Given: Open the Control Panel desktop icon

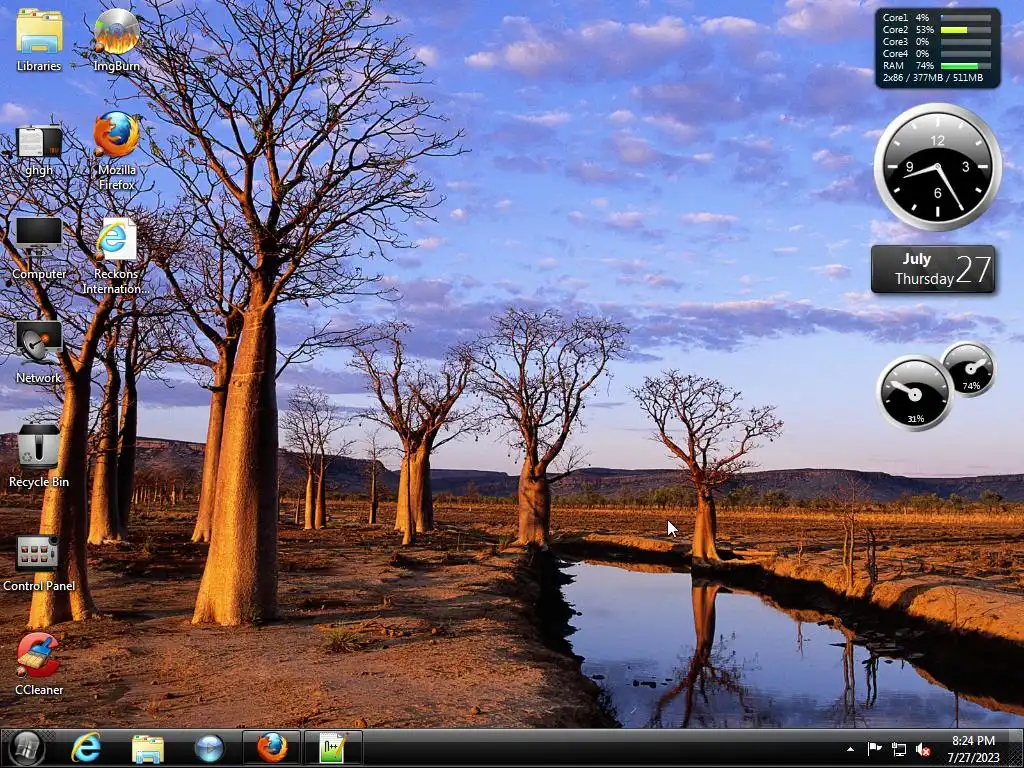Looking at the screenshot, I should click(39, 562).
